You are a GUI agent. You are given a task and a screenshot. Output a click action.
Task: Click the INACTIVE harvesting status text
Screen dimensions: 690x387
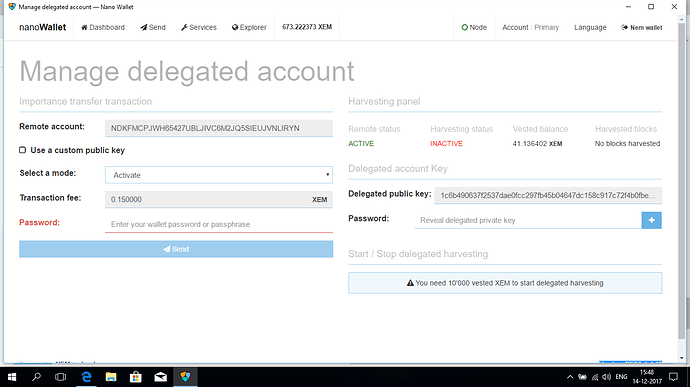pos(446,144)
